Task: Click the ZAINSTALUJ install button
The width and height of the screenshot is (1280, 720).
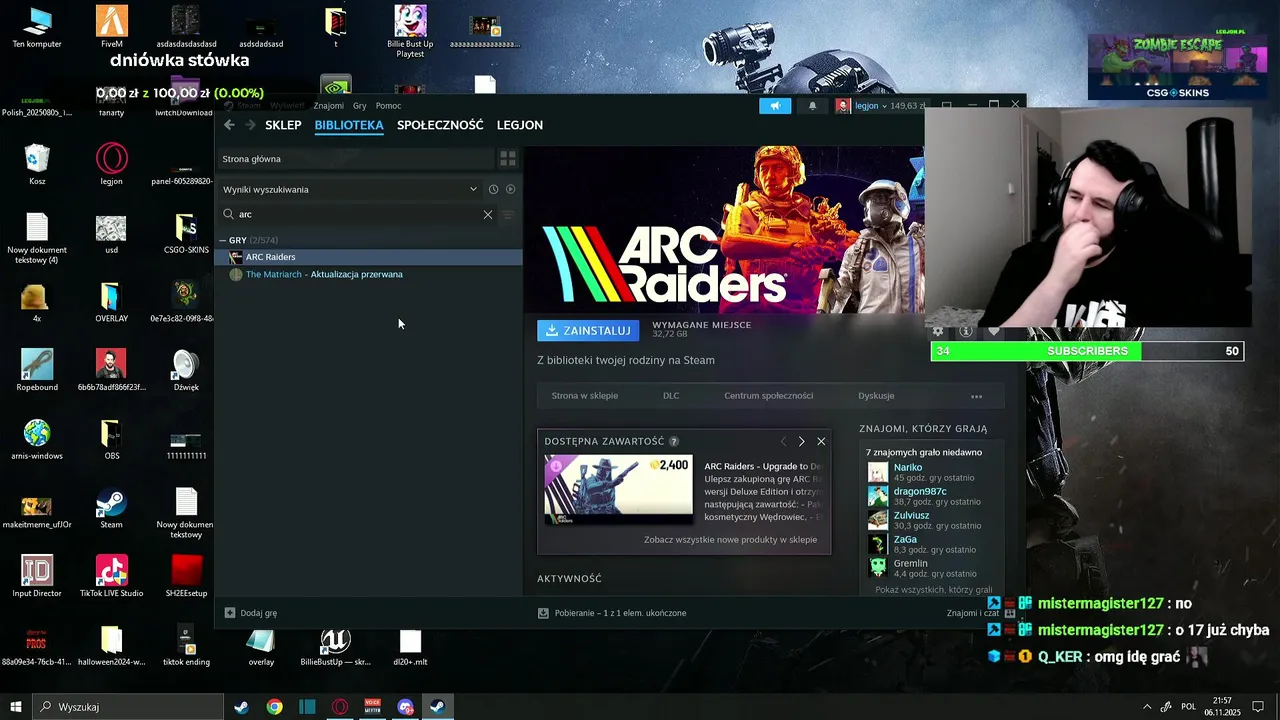Action: [588, 330]
